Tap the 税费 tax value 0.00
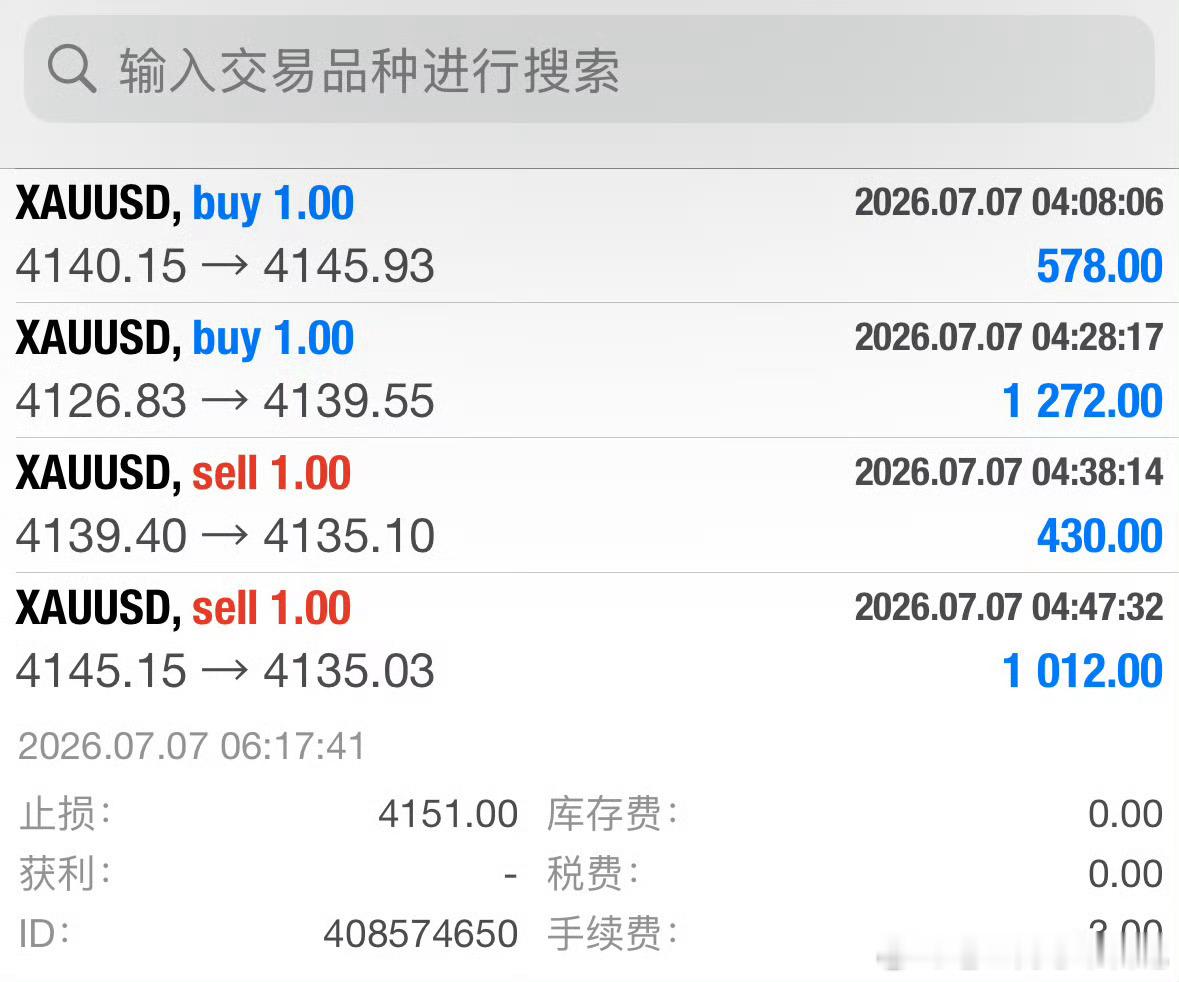The image size is (1179, 982). click(1126, 874)
